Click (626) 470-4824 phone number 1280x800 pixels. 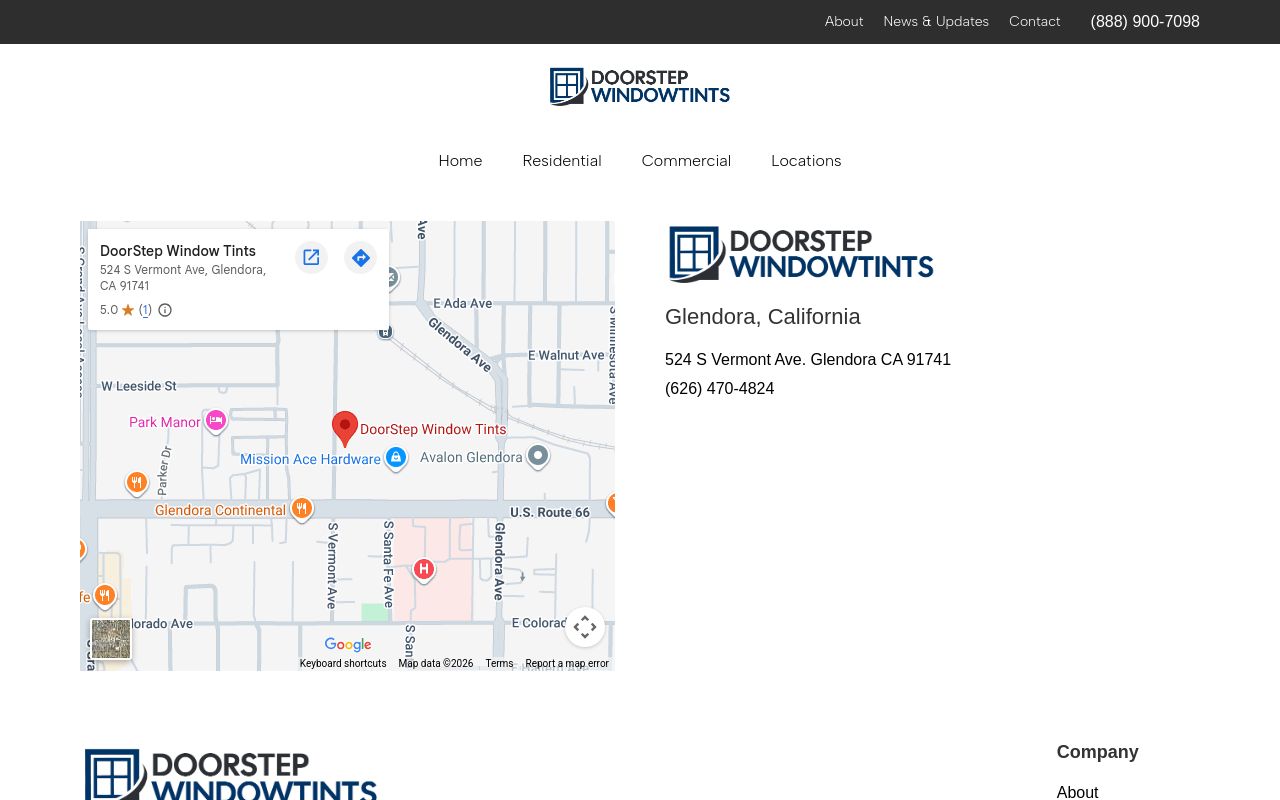(720, 389)
